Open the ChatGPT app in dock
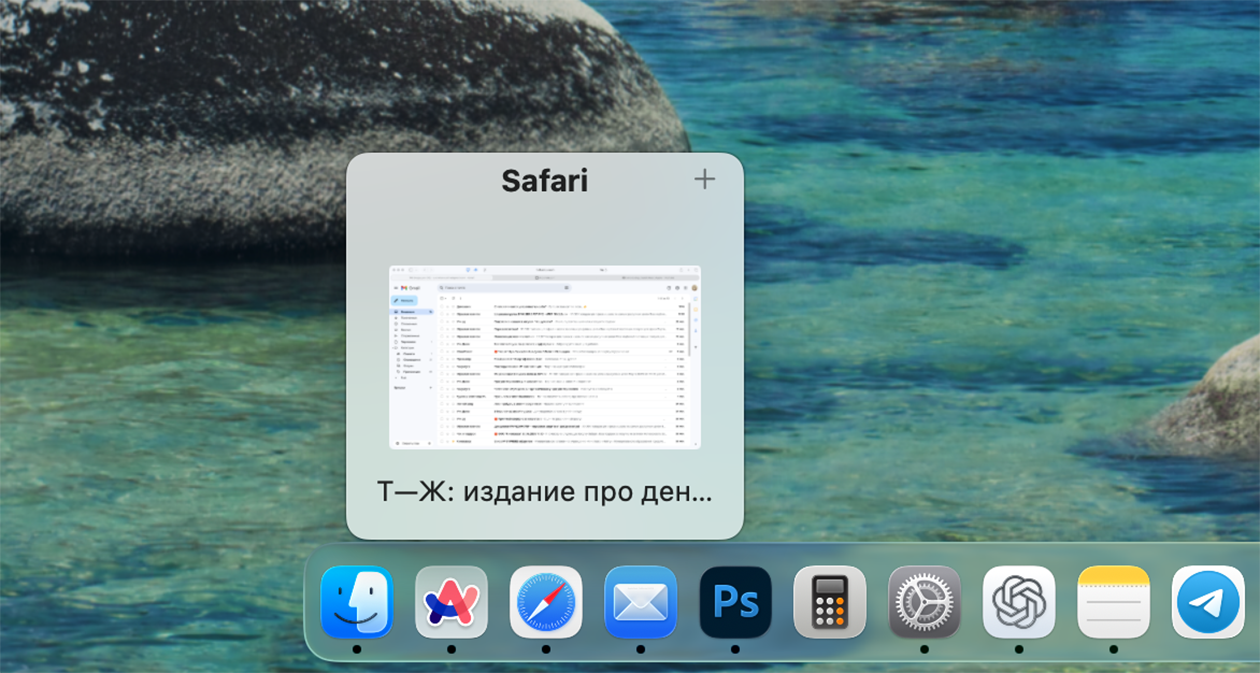Screen dimensions: 1260x673 (x=1018, y=602)
